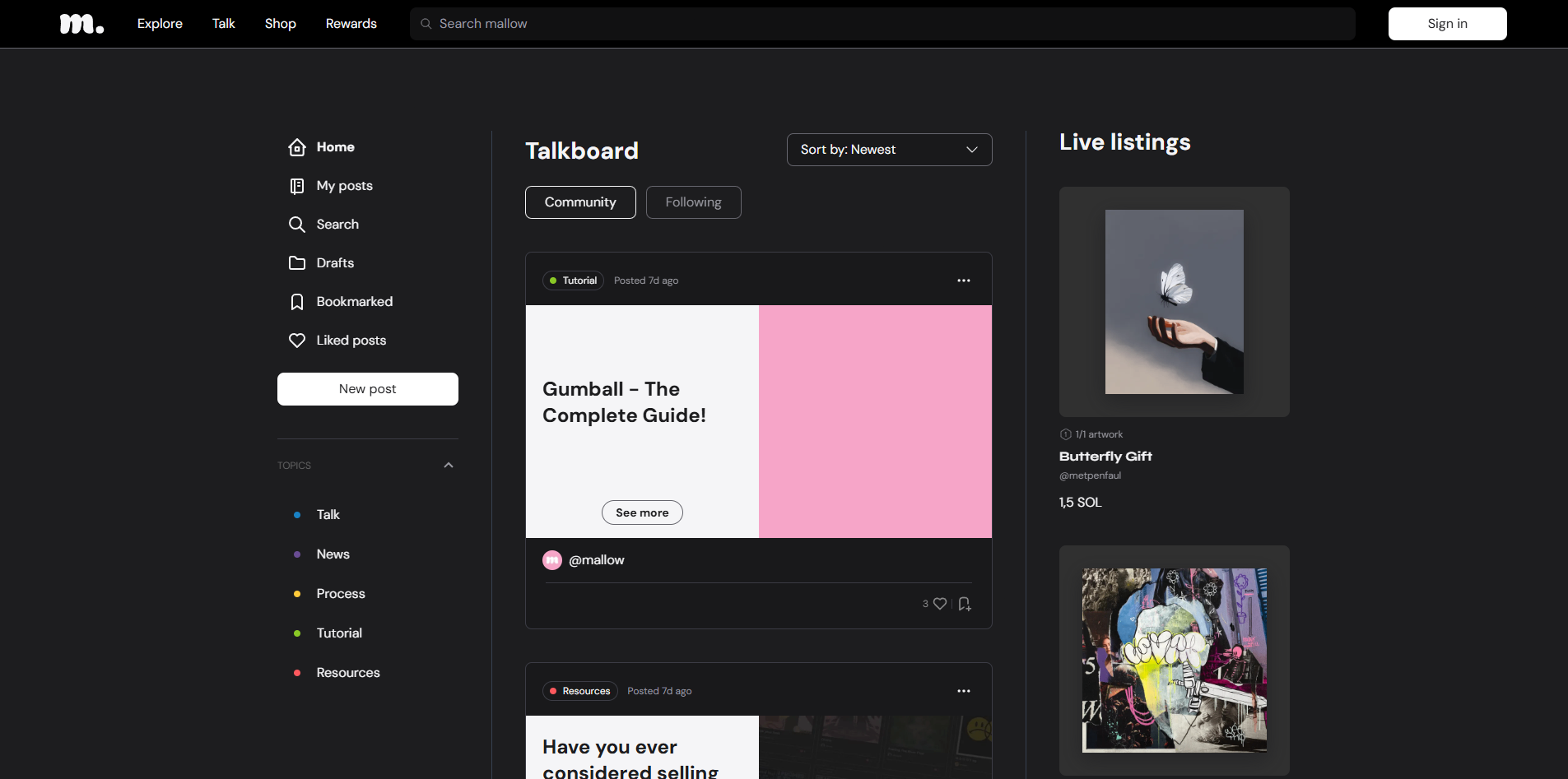The width and height of the screenshot is (1568, 779).
Task: Select the Community tab
Action: 580,202
